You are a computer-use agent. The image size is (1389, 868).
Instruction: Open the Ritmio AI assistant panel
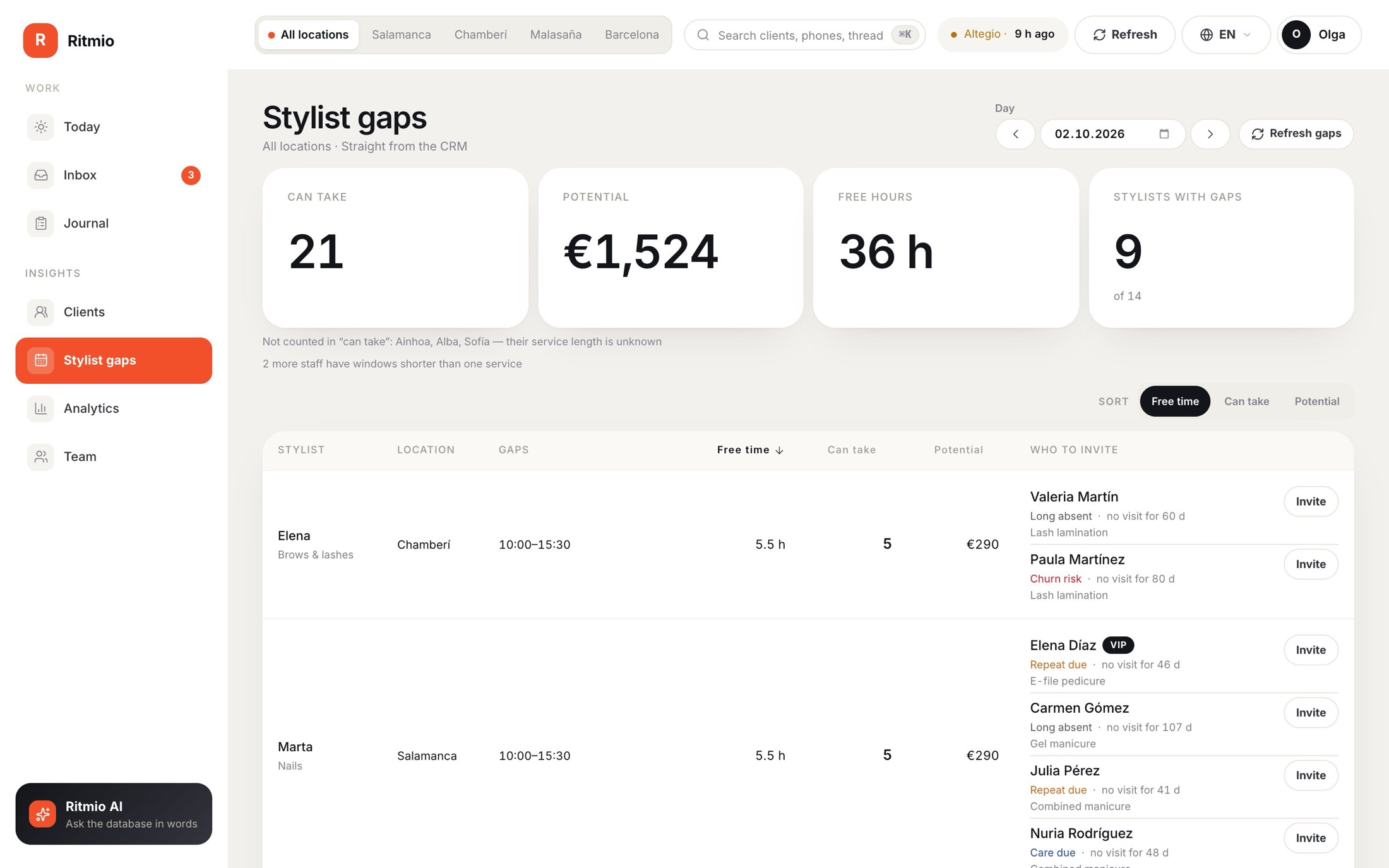tap(114, 814)
